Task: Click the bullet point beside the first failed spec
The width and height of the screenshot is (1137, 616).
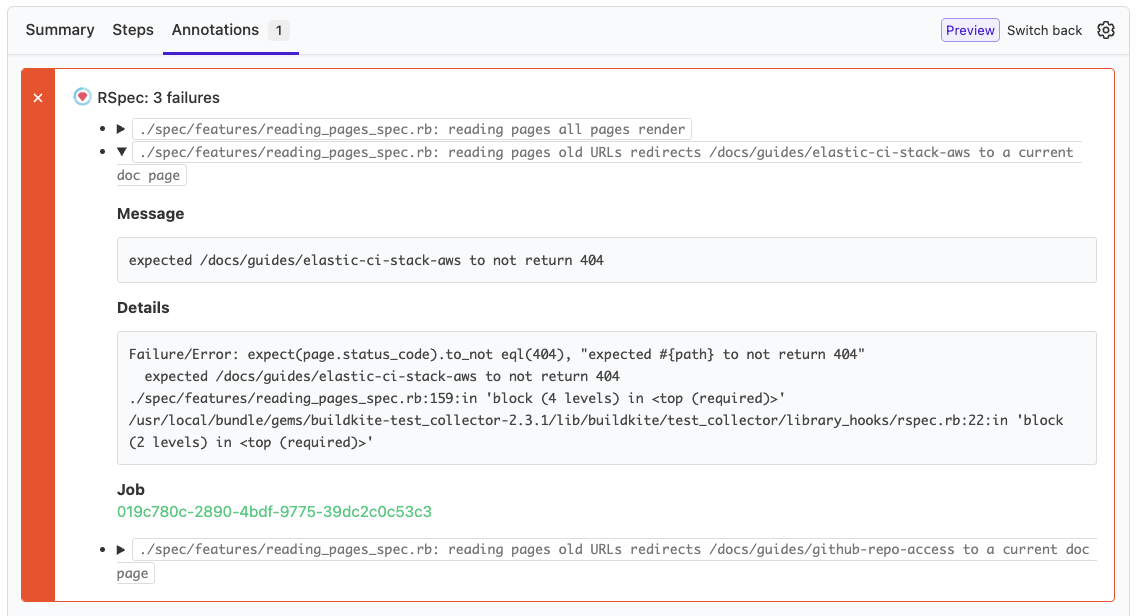Action: pos(101,128)
